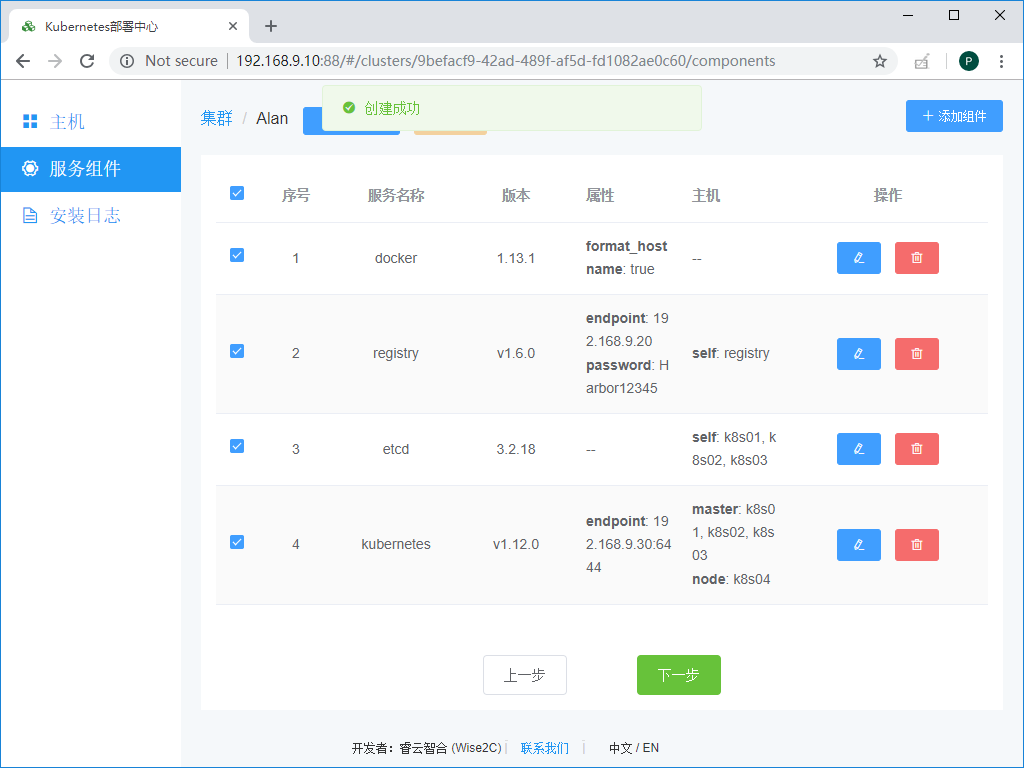Uncheck the etcd row checkbox
This screenshot has height=768, width=1024.
coord(236,447)
